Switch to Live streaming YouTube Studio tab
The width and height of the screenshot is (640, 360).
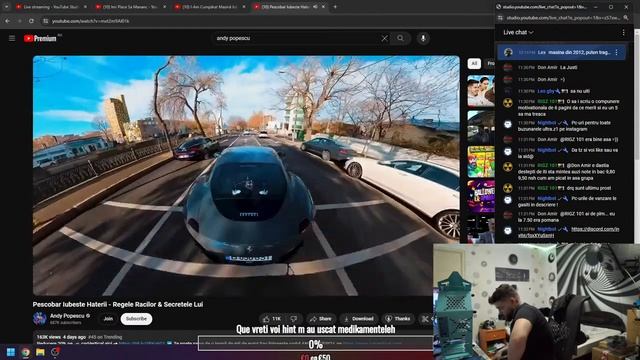pos(50,7)
